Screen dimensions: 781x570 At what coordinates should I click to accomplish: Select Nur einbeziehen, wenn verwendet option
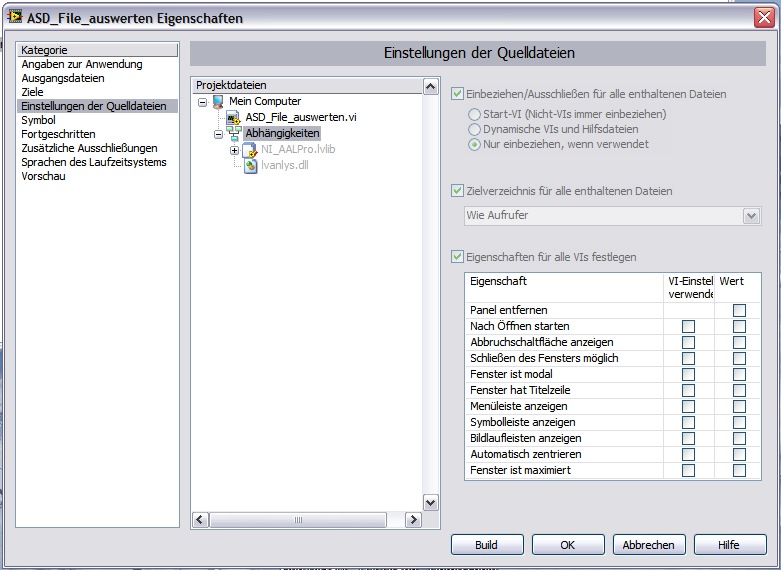pyautogui.click(x=474, y=144)
